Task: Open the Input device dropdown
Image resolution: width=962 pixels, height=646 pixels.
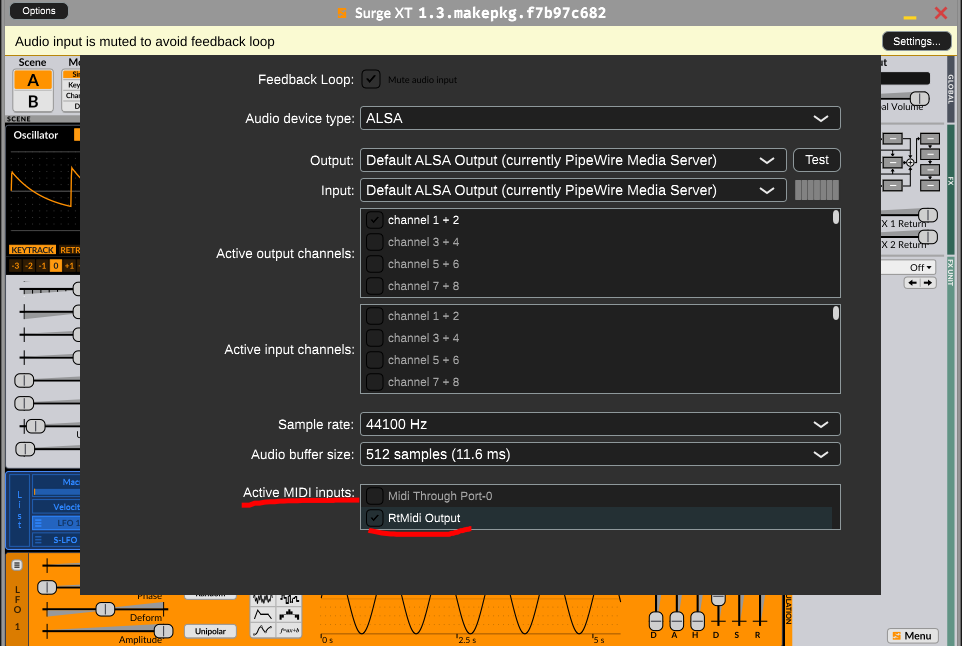Action: 573,190
